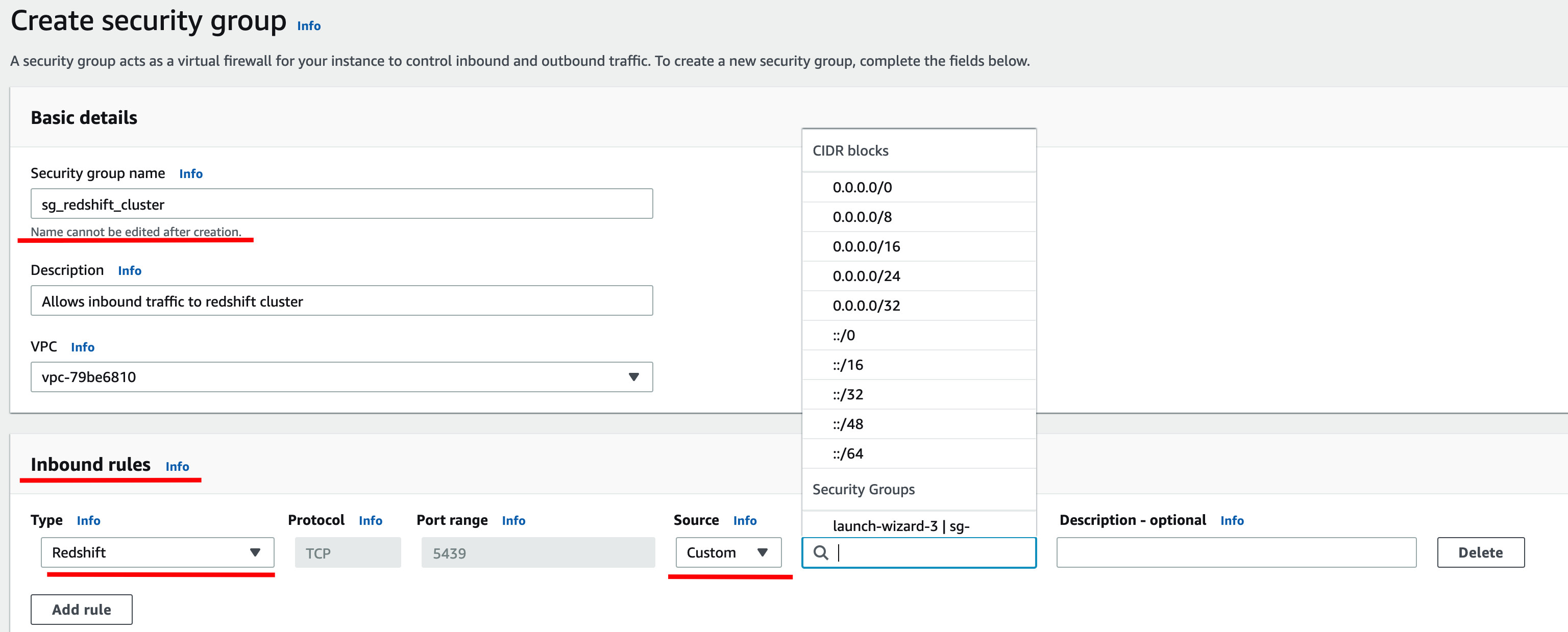Open Info link beside Type column
Image resolution: width=1568 pixels, height=632 pixels.
[x=88, y=520]
